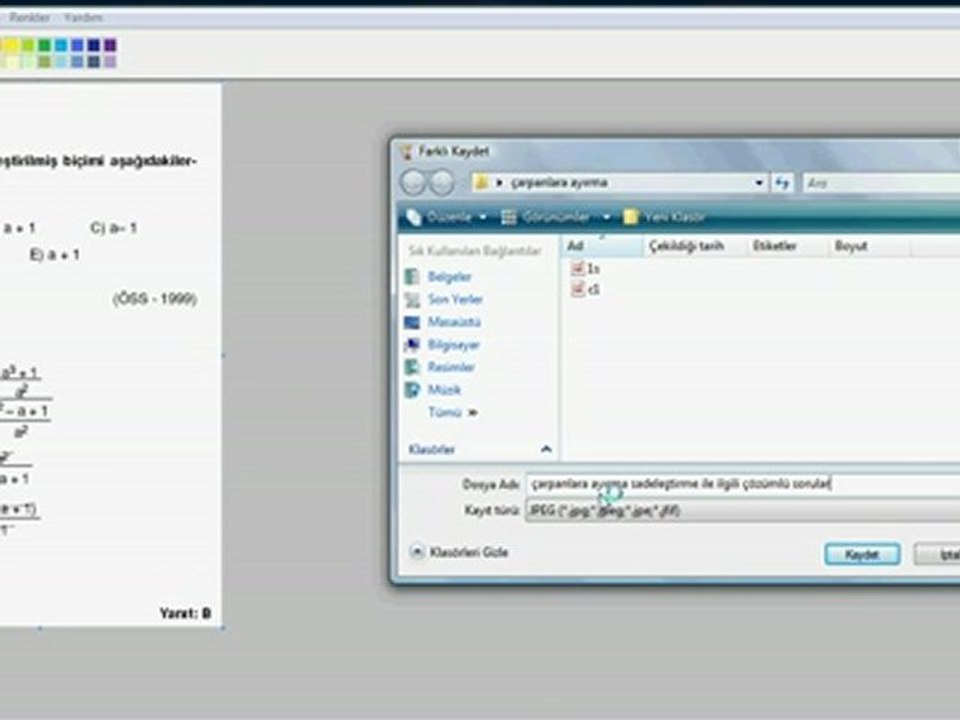Open the Renkler menu in Paint

[29, 17]
